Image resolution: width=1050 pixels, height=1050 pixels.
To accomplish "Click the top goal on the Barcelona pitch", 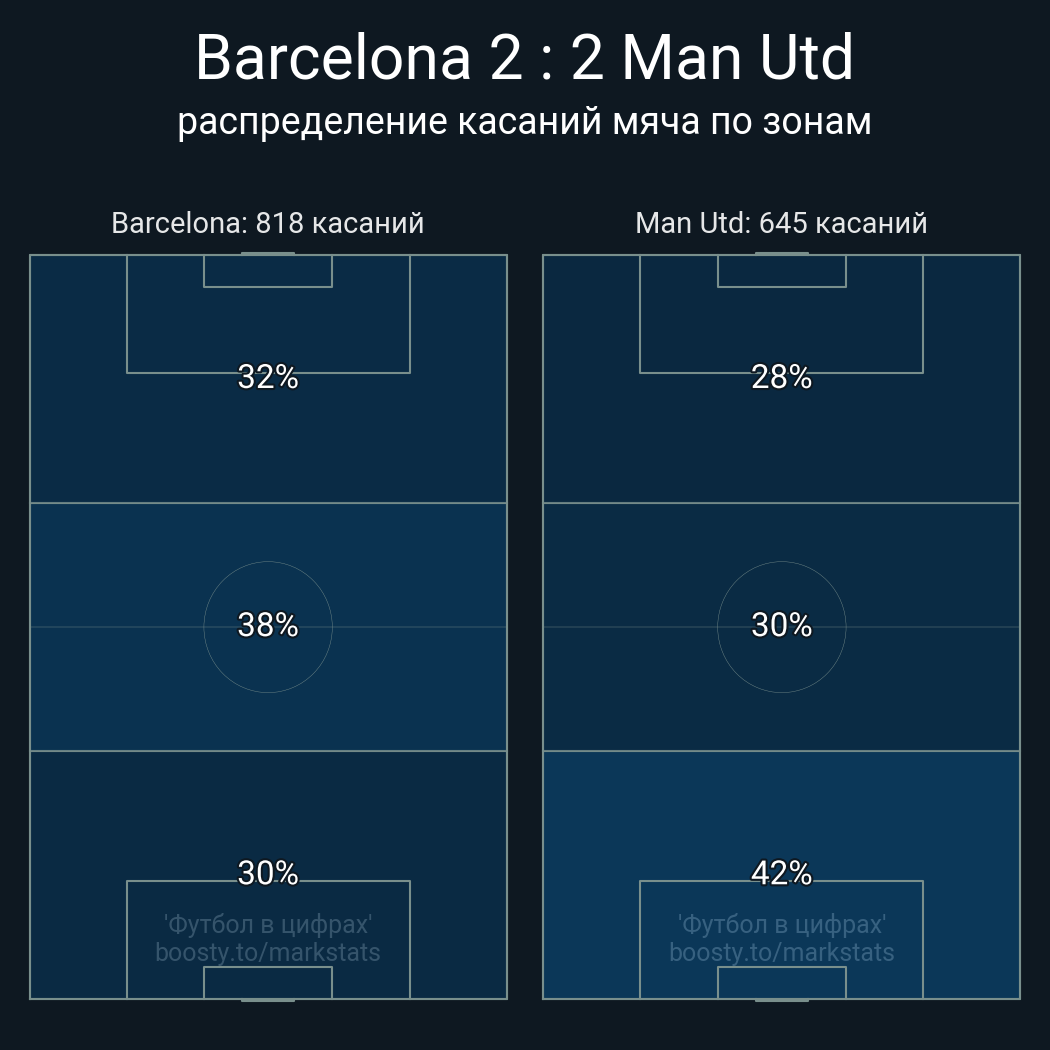I will tap(268, 254).
